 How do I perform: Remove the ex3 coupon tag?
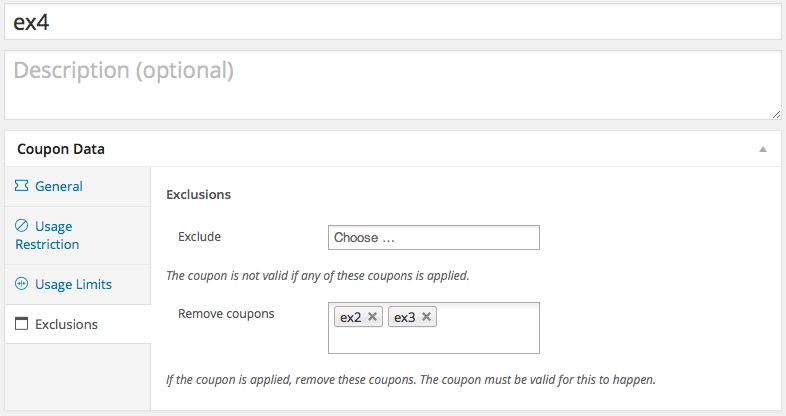click(x=426, y=317)
